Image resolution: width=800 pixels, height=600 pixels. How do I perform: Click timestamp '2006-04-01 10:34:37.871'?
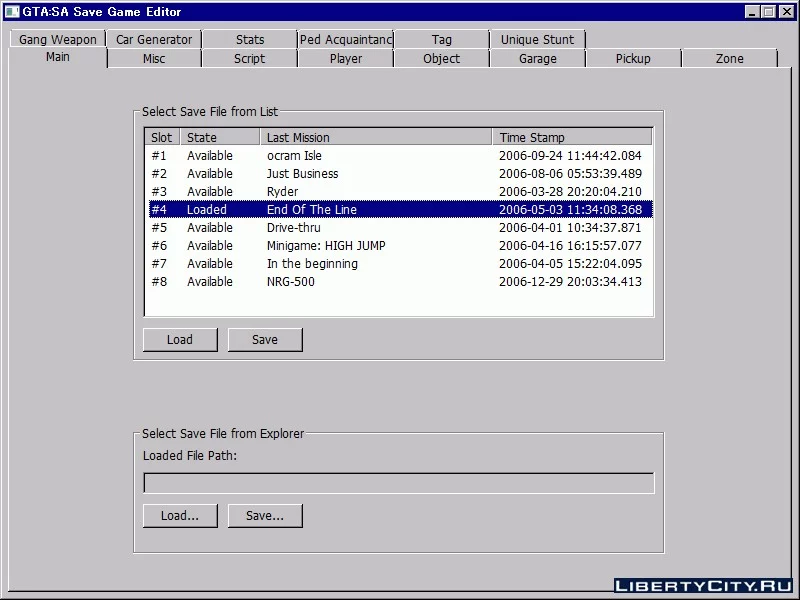(570, 228)
